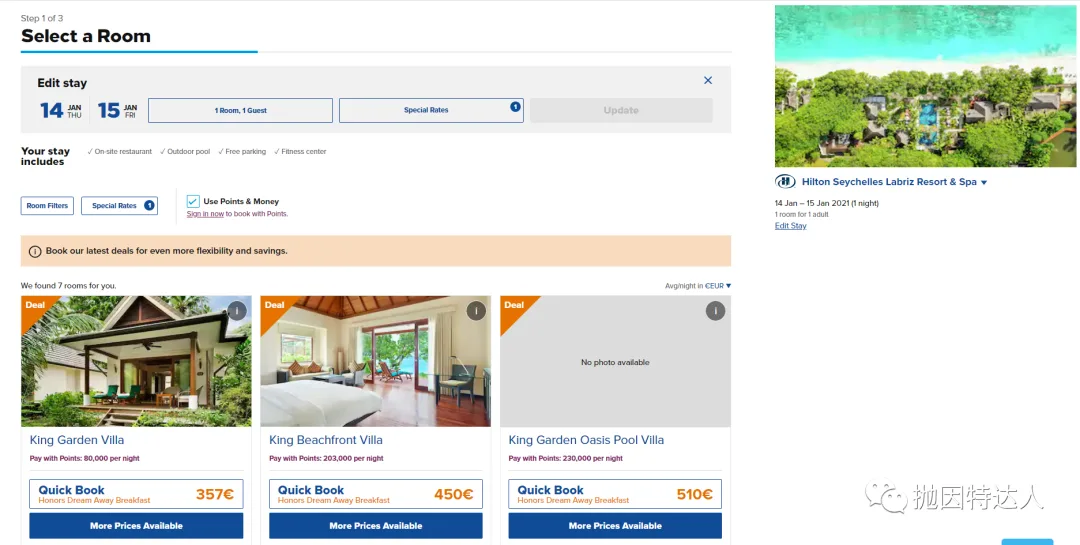Image resolution: width=1080 pixels, height=545 pixels.
Task: Open the EUR currency dropdown
Action: click(718, 286)
